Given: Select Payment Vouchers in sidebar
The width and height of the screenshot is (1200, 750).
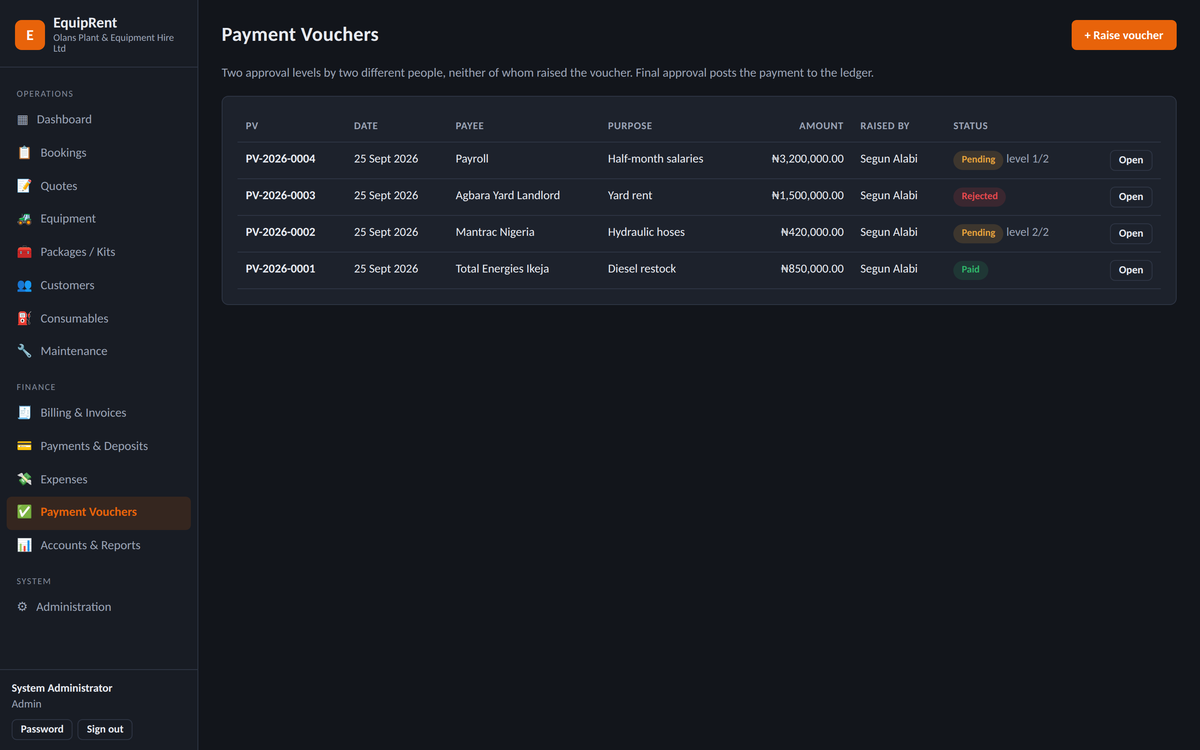Looking at the screenshot, I should coord(98,512).
